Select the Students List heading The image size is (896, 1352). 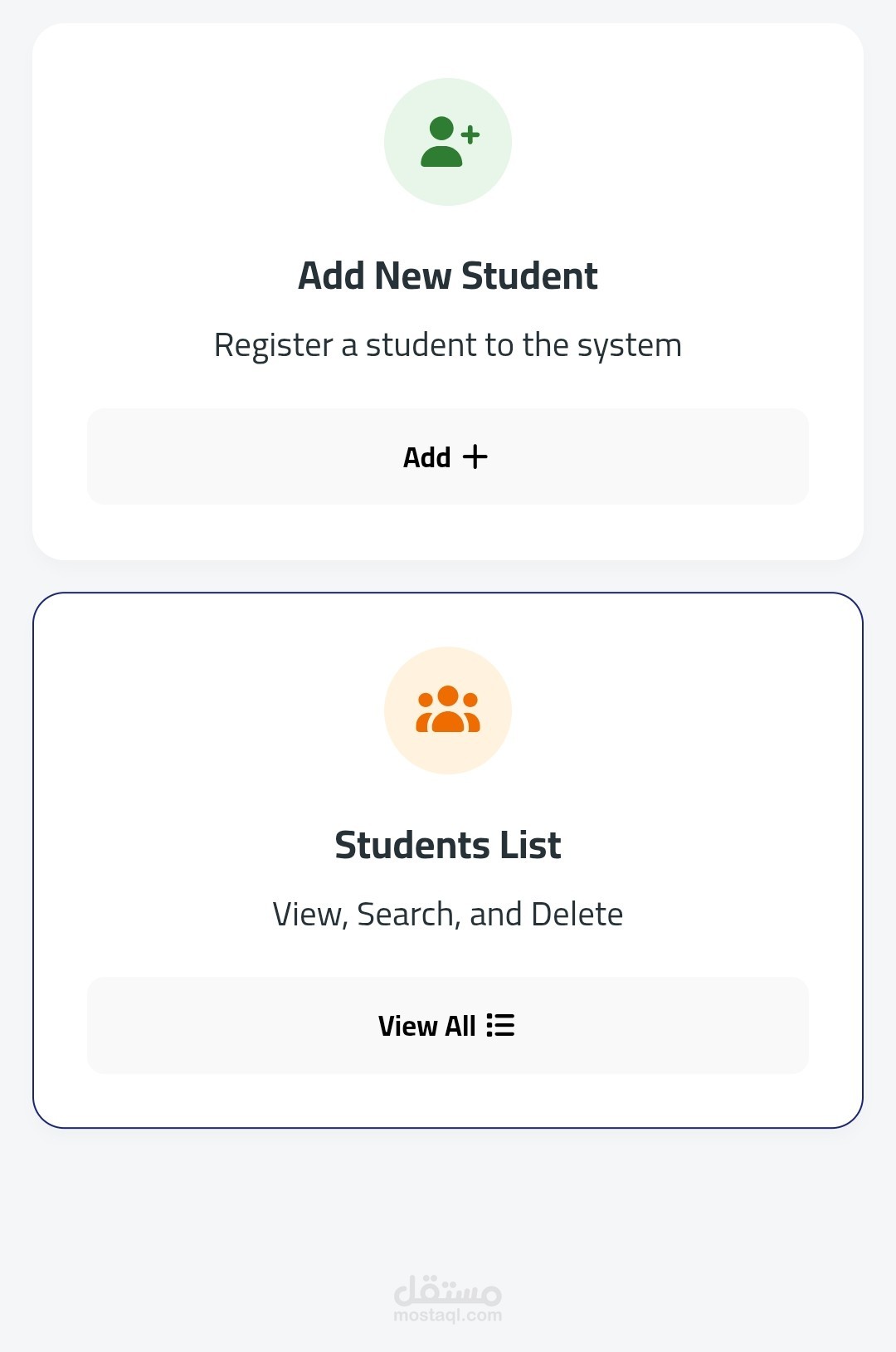coord(448,845)
